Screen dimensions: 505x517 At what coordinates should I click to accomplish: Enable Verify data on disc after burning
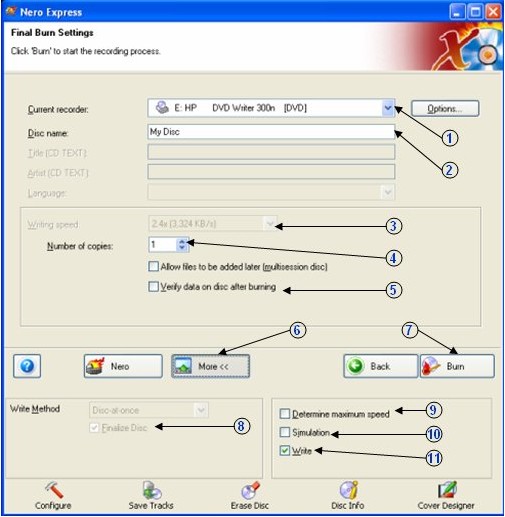coord(153,286)
